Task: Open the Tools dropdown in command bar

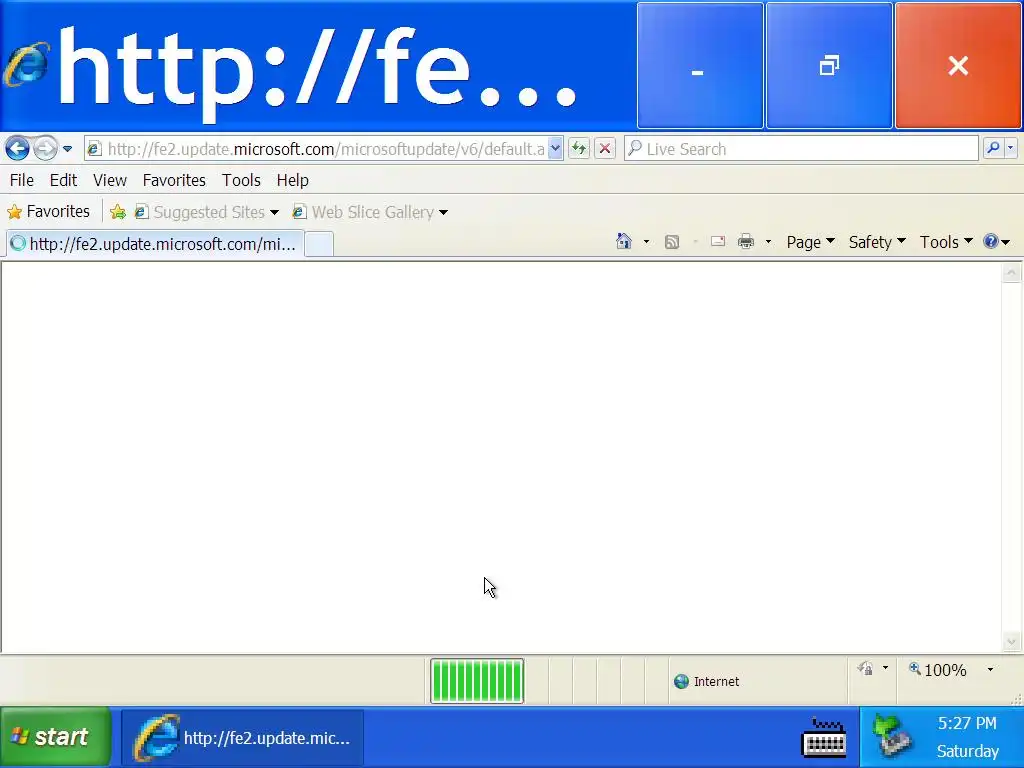Action: (x=946, y=242)
